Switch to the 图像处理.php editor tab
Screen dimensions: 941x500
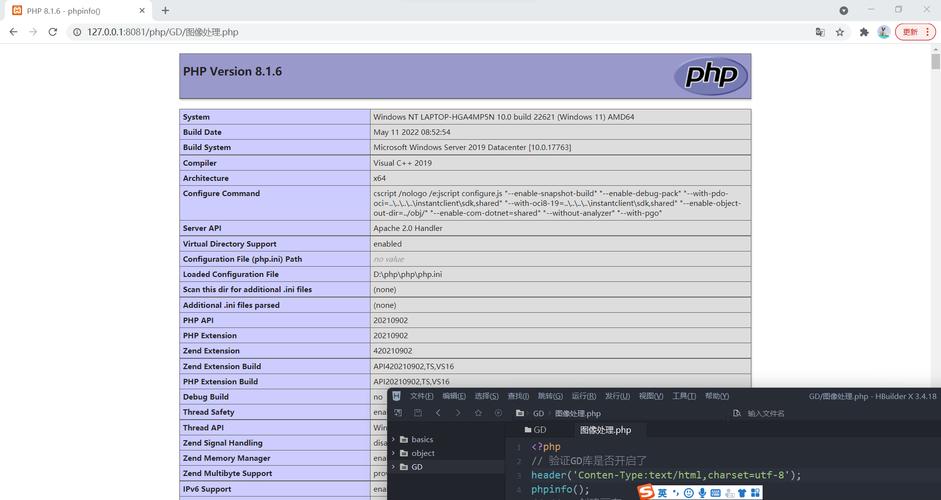(x=605, y=430)
